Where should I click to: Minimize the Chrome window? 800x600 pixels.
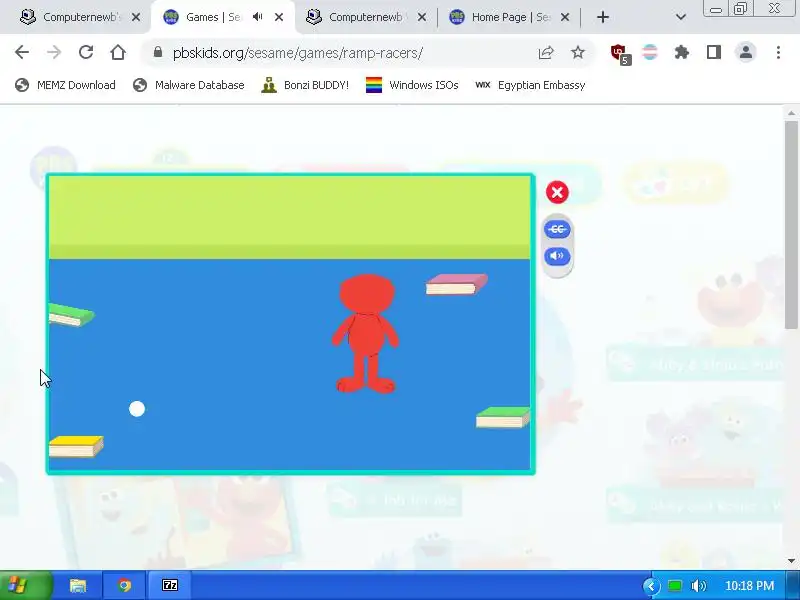coord(716,9)
